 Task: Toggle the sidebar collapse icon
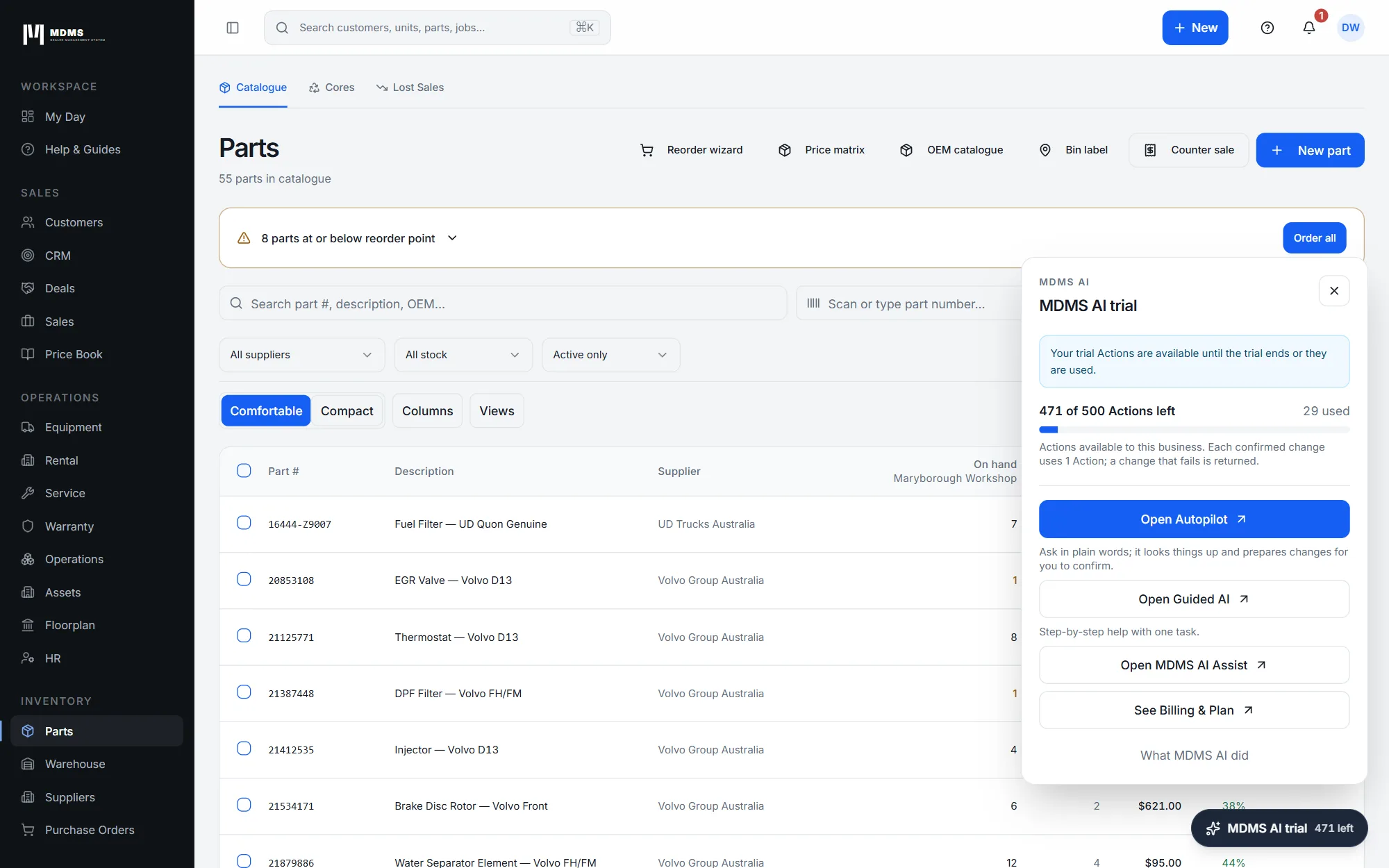(x=233, y=28)
